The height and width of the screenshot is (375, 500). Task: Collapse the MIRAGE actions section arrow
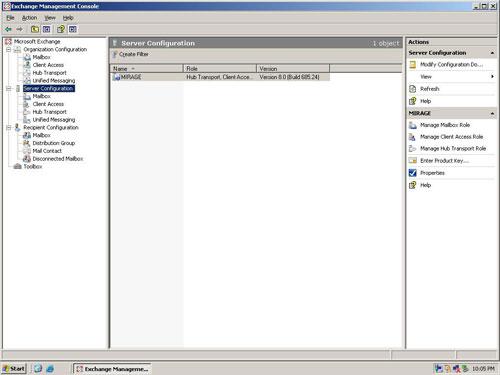point(492,114)
